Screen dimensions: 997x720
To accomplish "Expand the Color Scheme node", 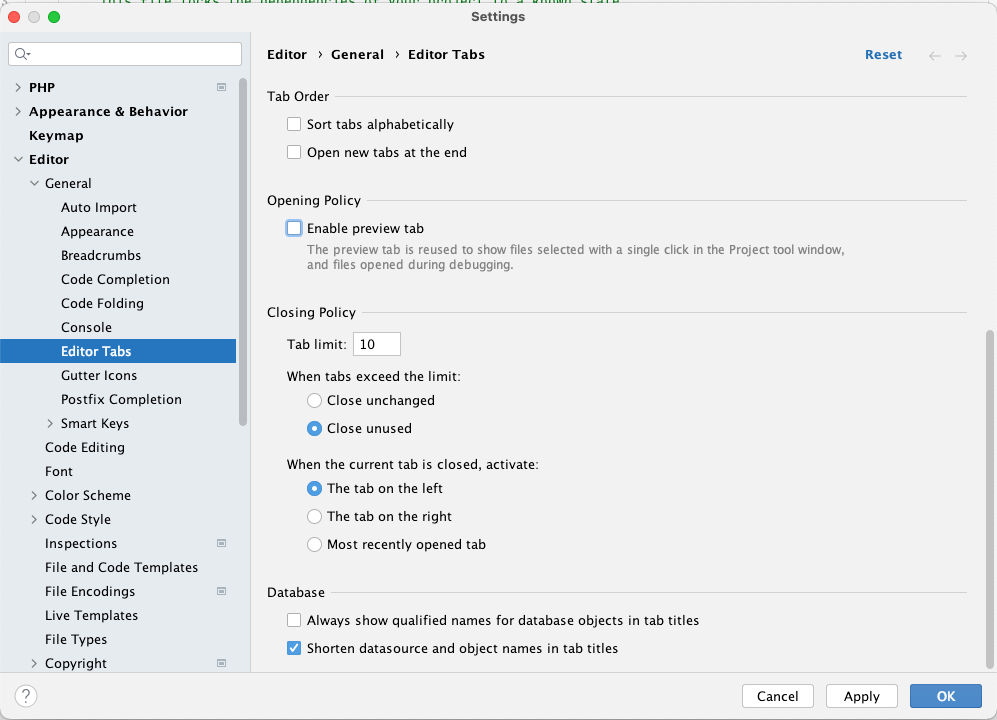I will 34,495.
